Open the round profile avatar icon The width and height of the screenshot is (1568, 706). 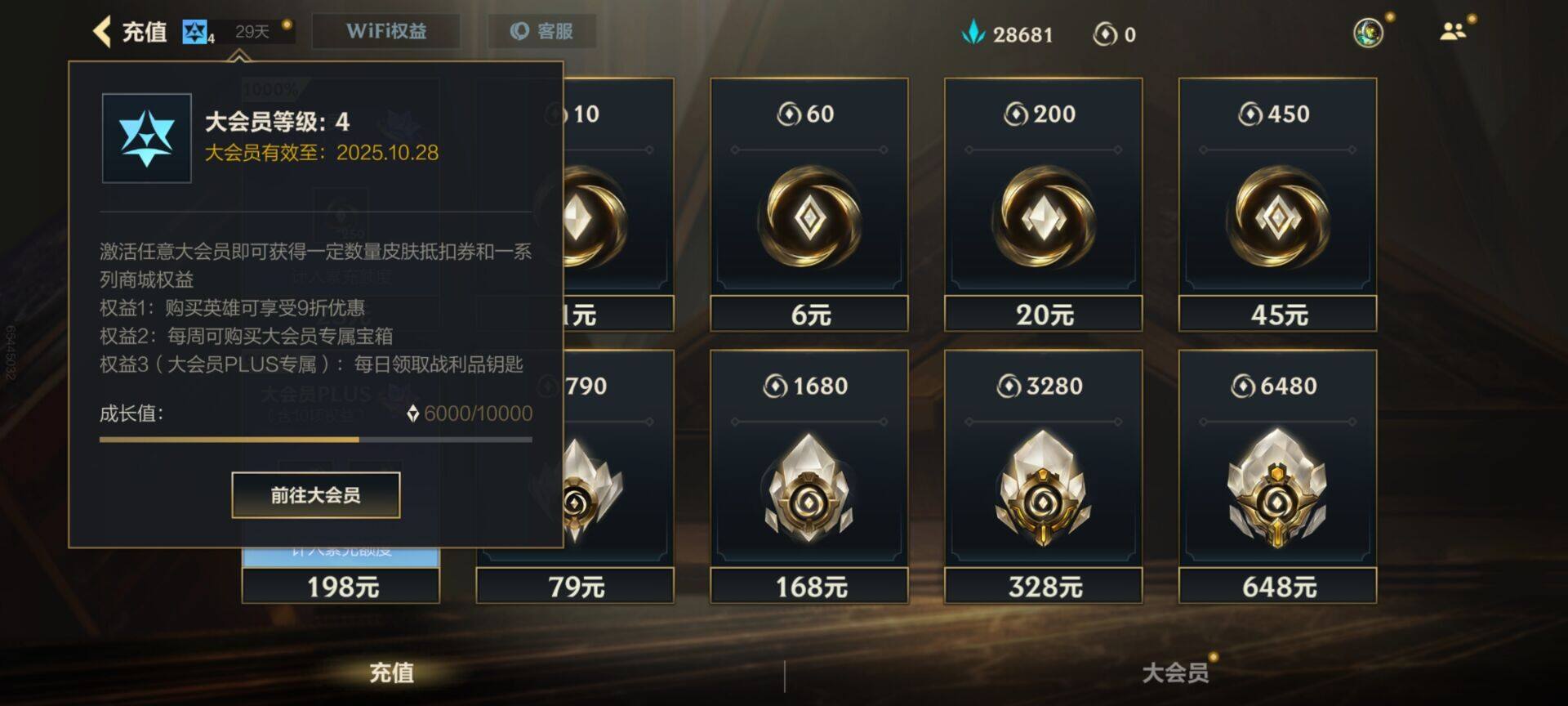1368,33
